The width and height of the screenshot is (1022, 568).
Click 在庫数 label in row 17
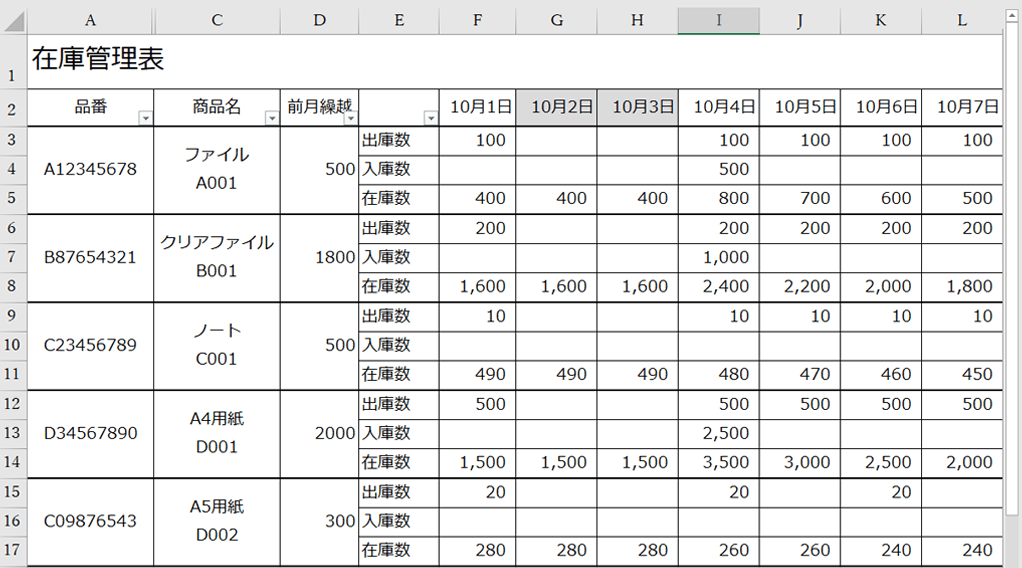pyautogui.click(x=399, y=551)
